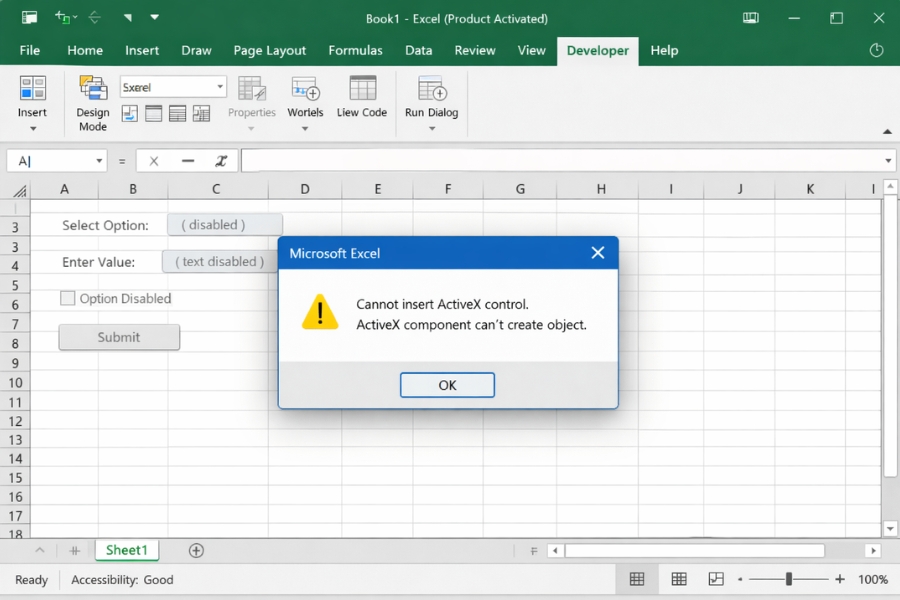Click the disabled Select Option combo box

[x=224, y=223]
